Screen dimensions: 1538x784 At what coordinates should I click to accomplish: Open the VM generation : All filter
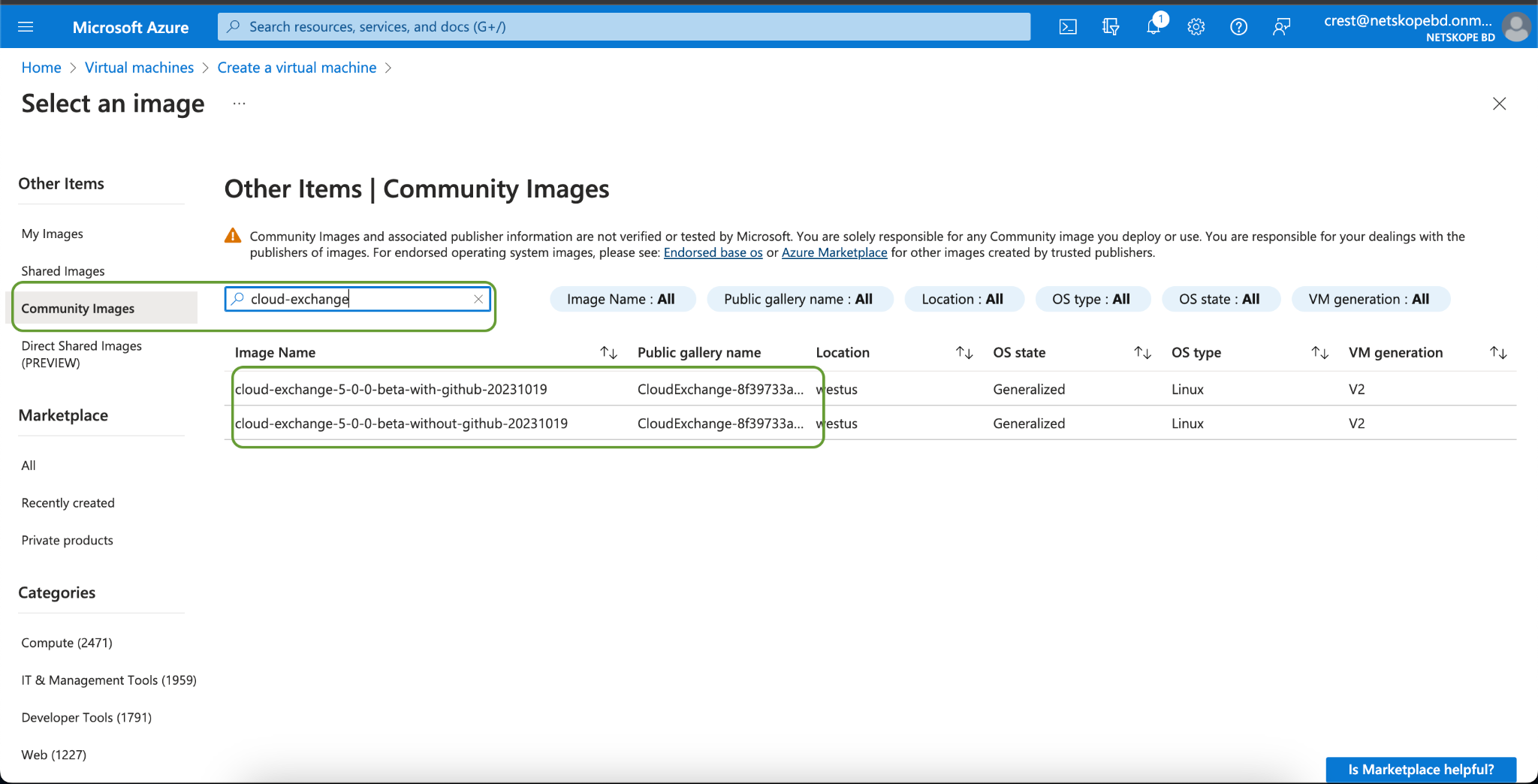click(1370, 299)
